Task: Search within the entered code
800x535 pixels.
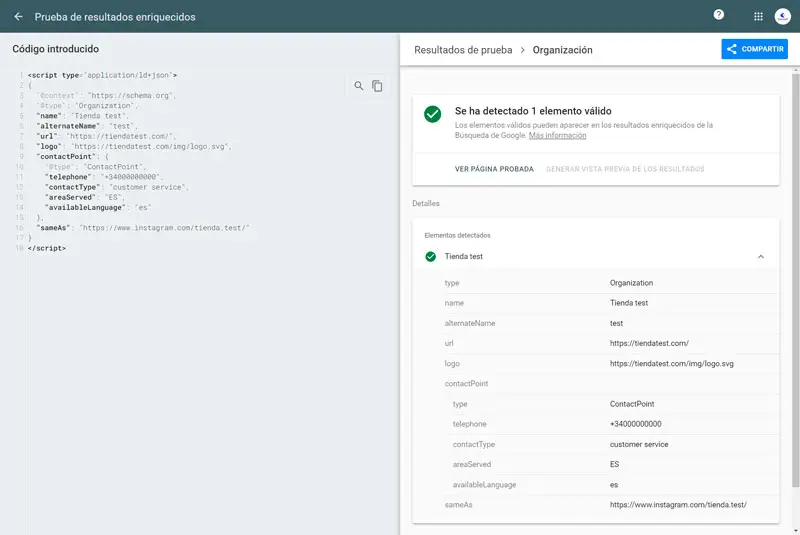Action: tap(359, 86)
